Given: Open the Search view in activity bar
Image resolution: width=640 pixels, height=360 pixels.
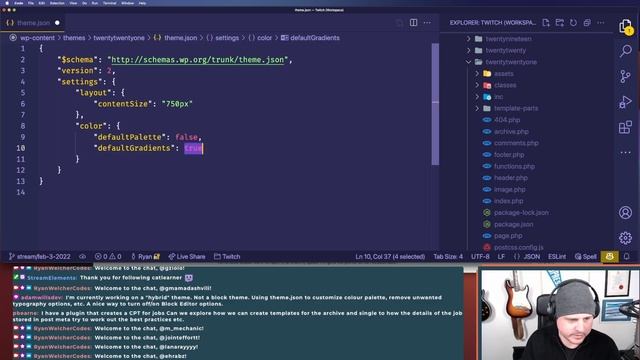Looking at the screenshot, I should coord(625,51).
